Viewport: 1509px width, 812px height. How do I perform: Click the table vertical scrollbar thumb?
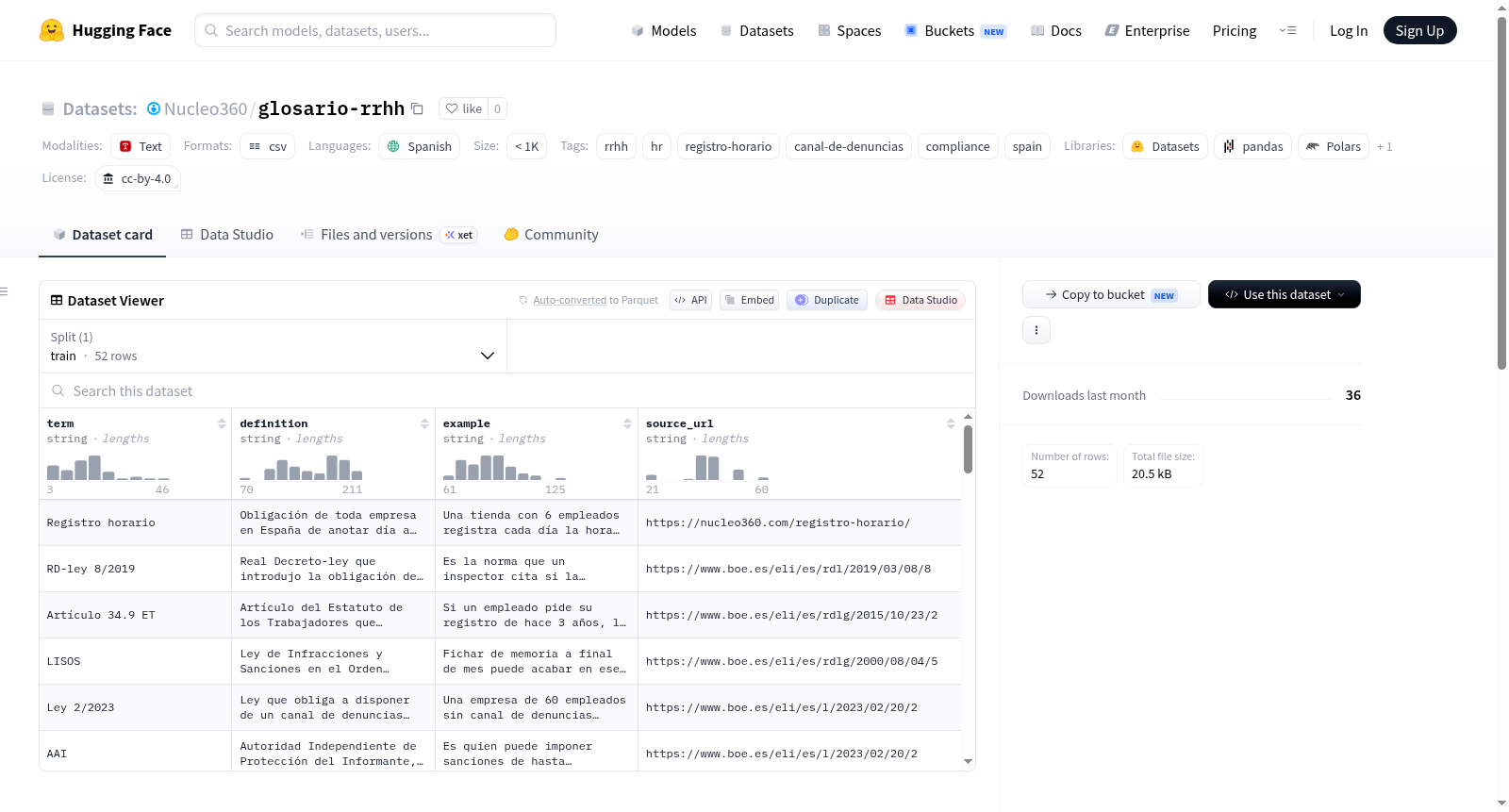point(968,449)
